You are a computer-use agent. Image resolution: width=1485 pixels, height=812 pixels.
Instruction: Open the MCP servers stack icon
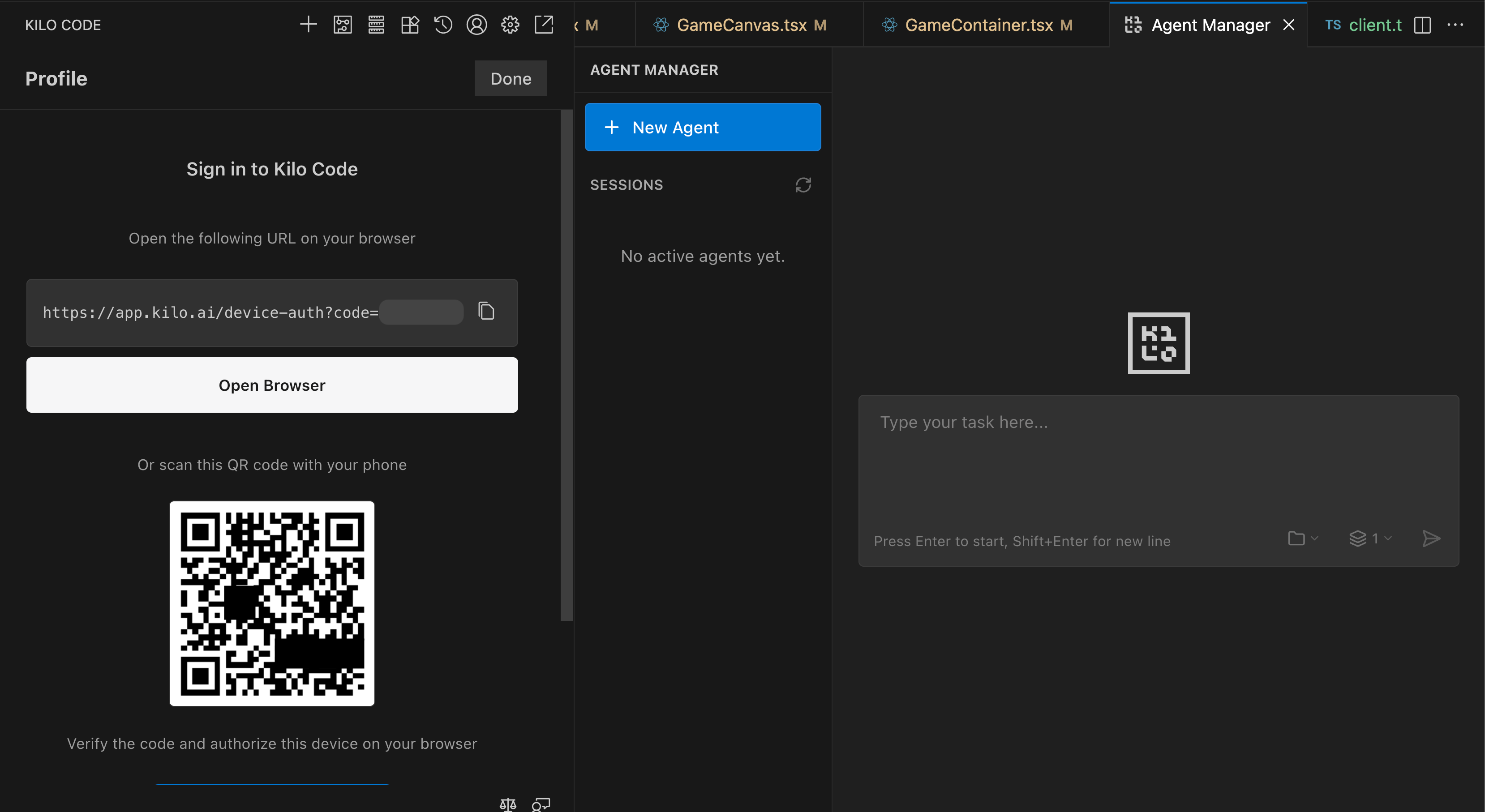[x=376, y=25]
